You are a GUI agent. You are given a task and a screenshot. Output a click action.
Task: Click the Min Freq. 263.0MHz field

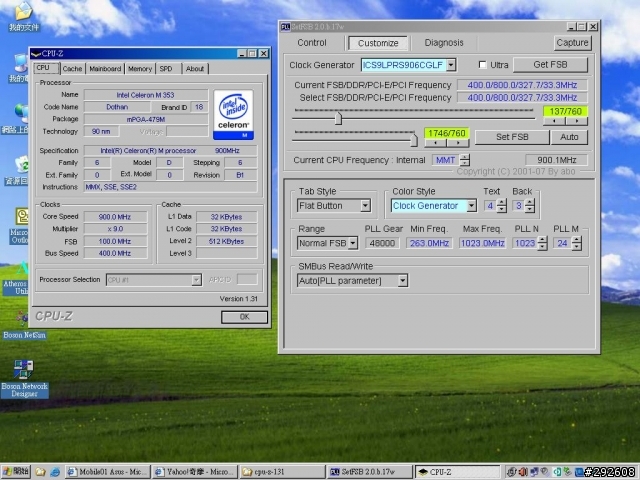point(429,243)
